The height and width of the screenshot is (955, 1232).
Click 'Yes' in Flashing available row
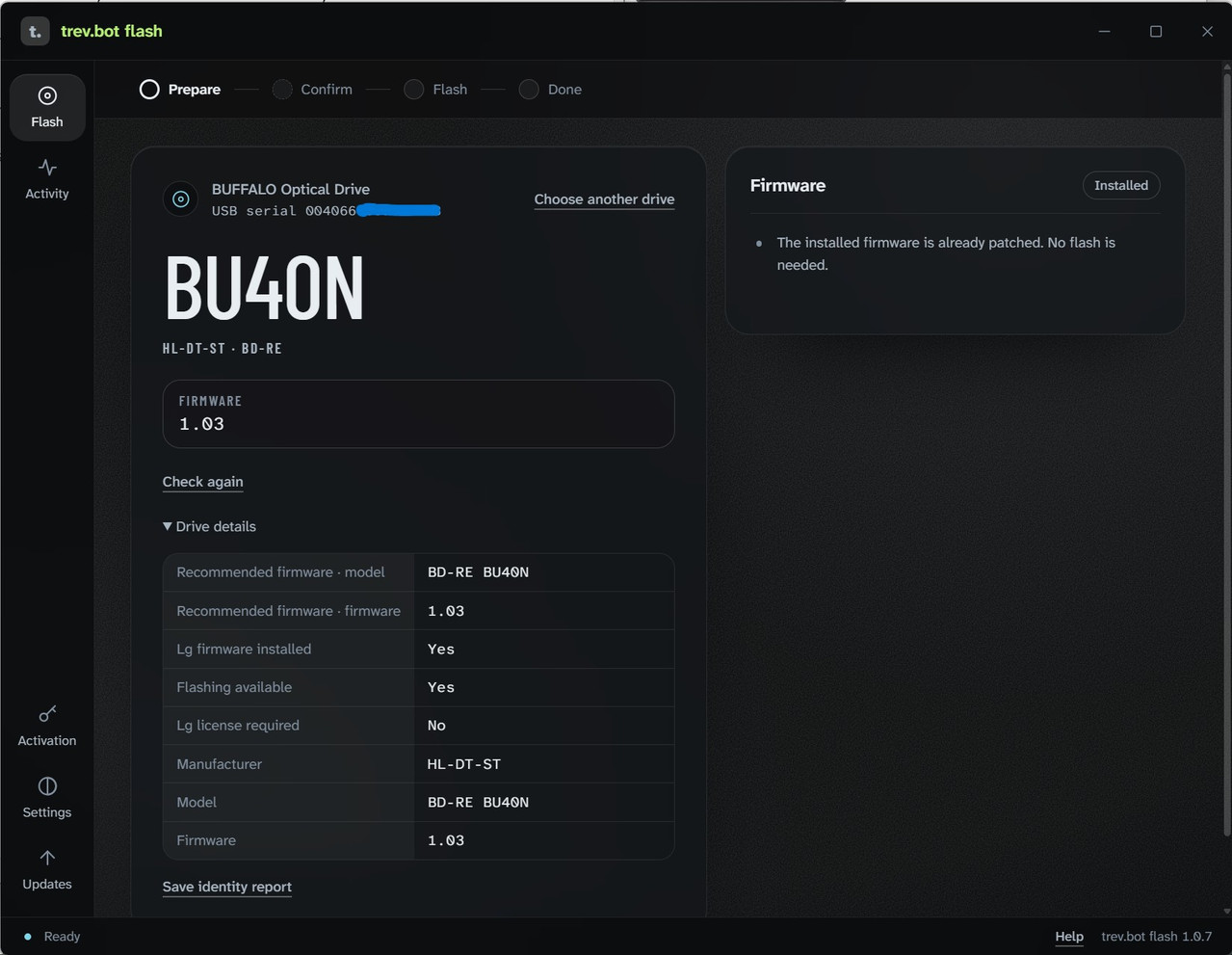(x=441, y=687)
